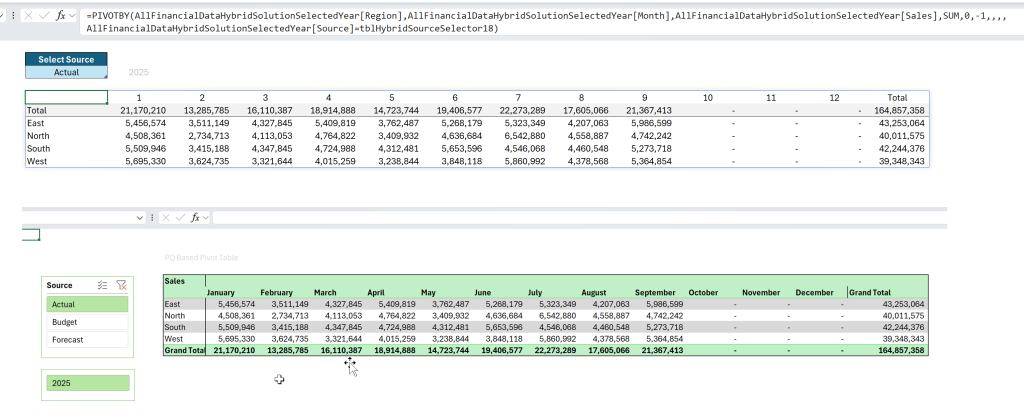Image resolution: width=1024 pixels, height=419 pixels.
Task: Open the Actual dropdown cell under Select Source
Action: [66, 72]
